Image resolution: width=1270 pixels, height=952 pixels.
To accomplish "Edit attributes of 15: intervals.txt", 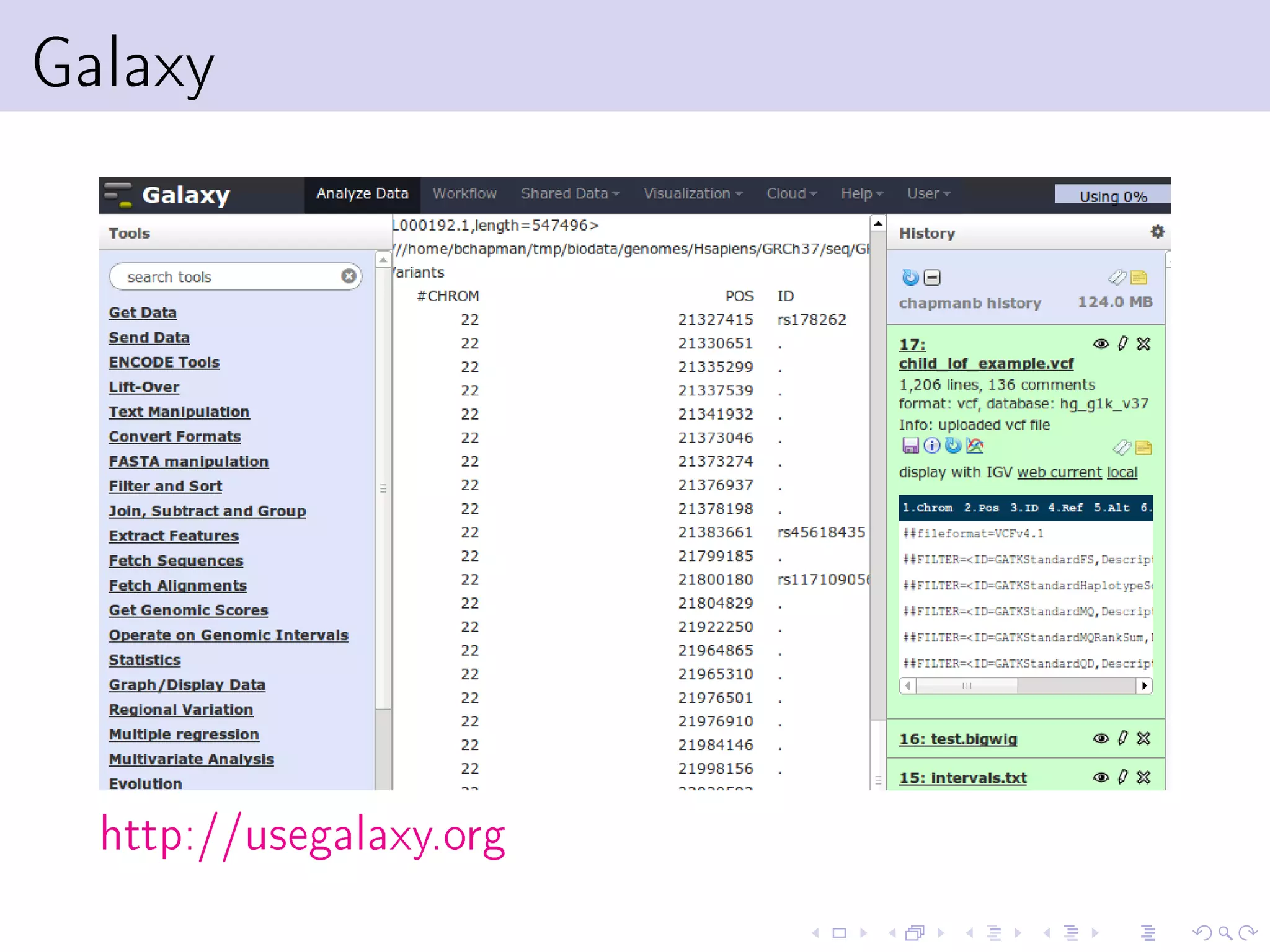I will pos(1123,777).
